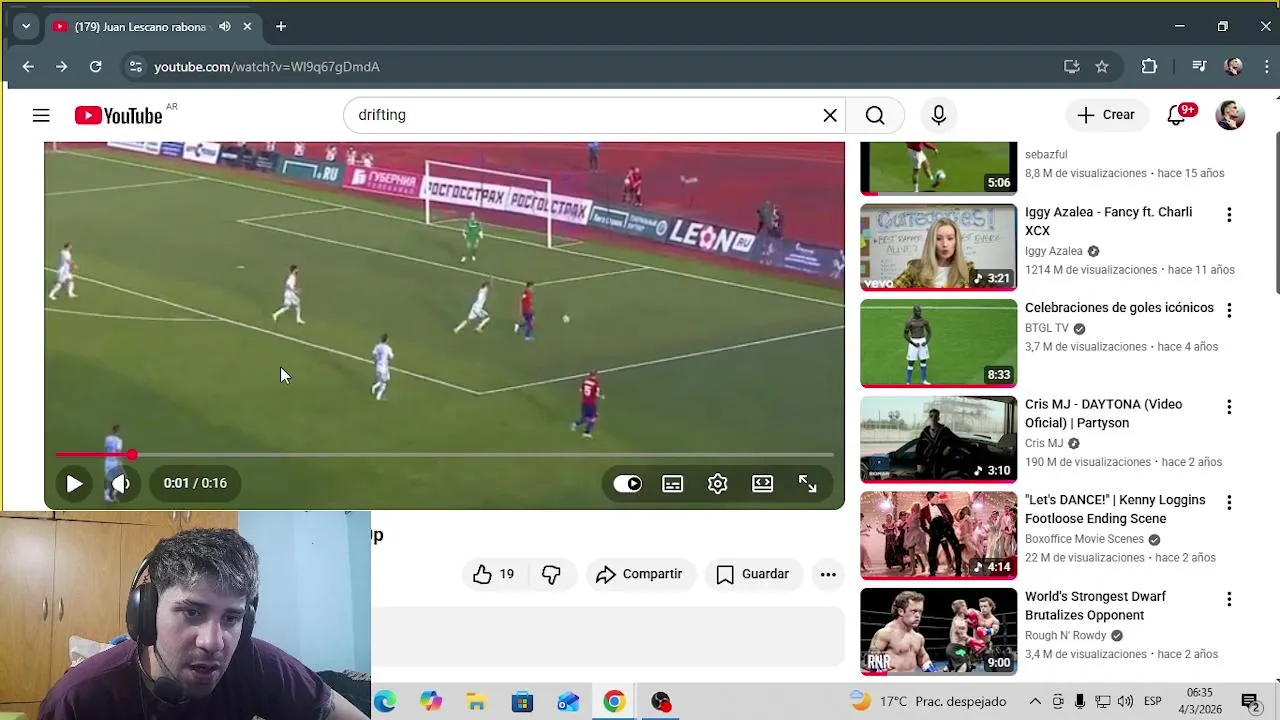Open options for Celebraciones de goles icónicos
The width and height of the screenshot is (1280, 720).
(1229, 311)
